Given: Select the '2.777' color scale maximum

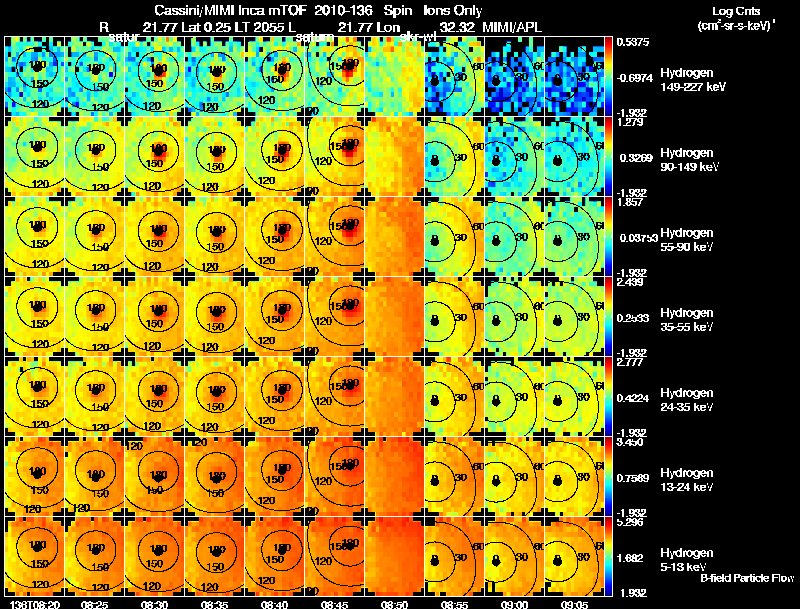Looking at the screenshot, I should click(630, 362).
